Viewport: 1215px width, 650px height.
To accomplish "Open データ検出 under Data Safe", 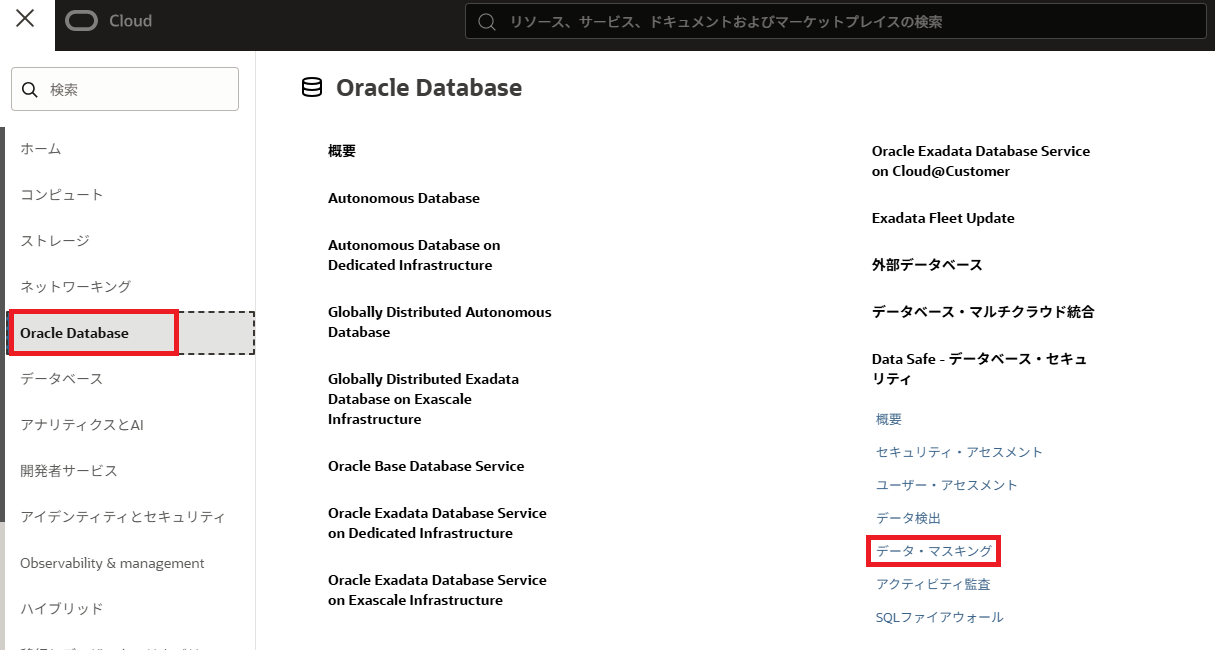I will click(908, 518).
